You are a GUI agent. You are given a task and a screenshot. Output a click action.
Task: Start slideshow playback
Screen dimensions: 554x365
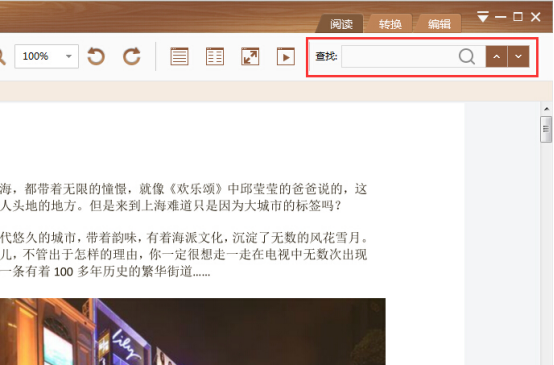tap(286, 57)
